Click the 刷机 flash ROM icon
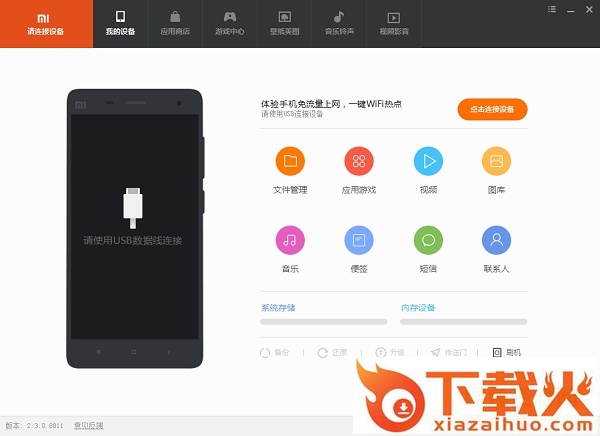Viewport: 600px width, 436px height. tap(497, 353)
